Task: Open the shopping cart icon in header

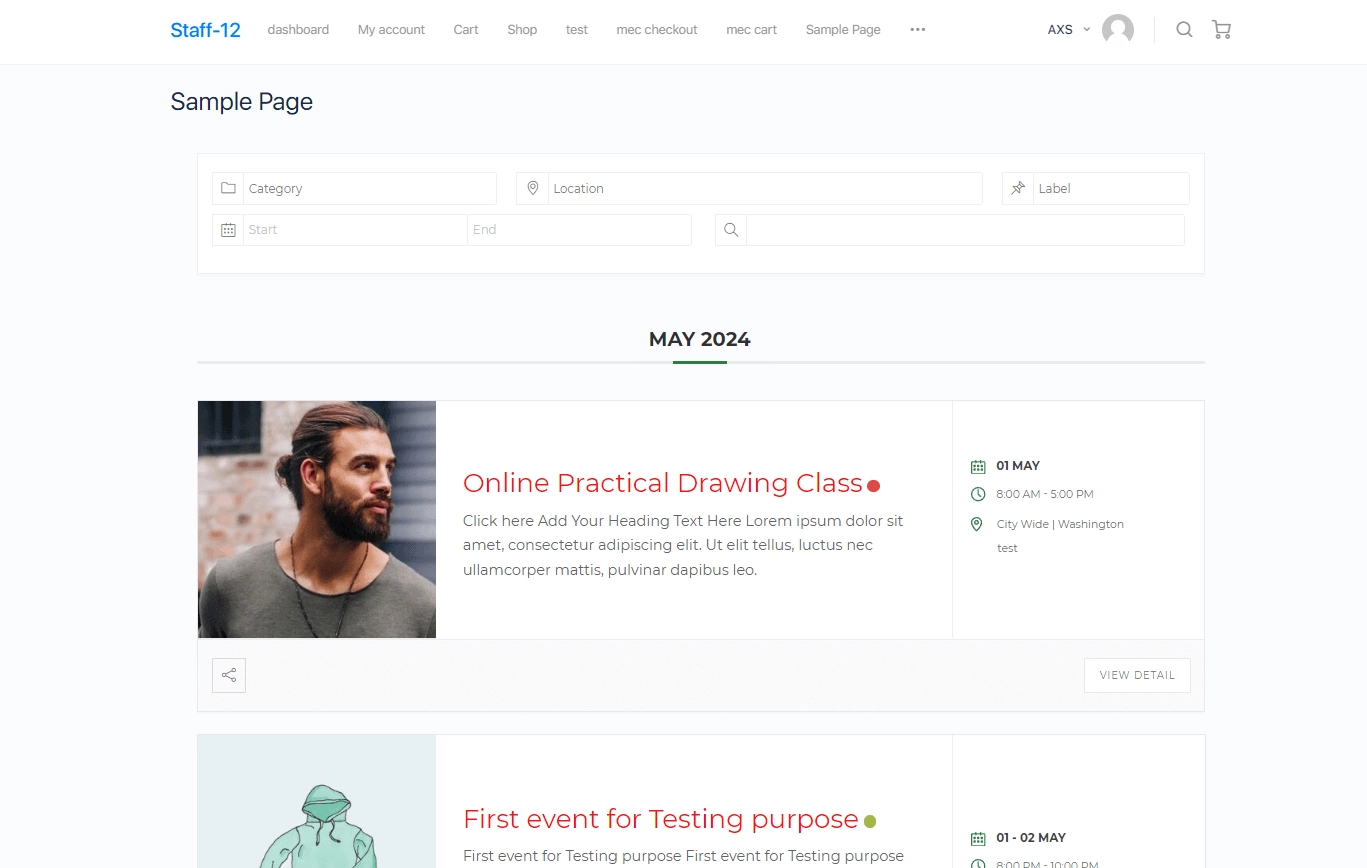Action: point(1221,30)
